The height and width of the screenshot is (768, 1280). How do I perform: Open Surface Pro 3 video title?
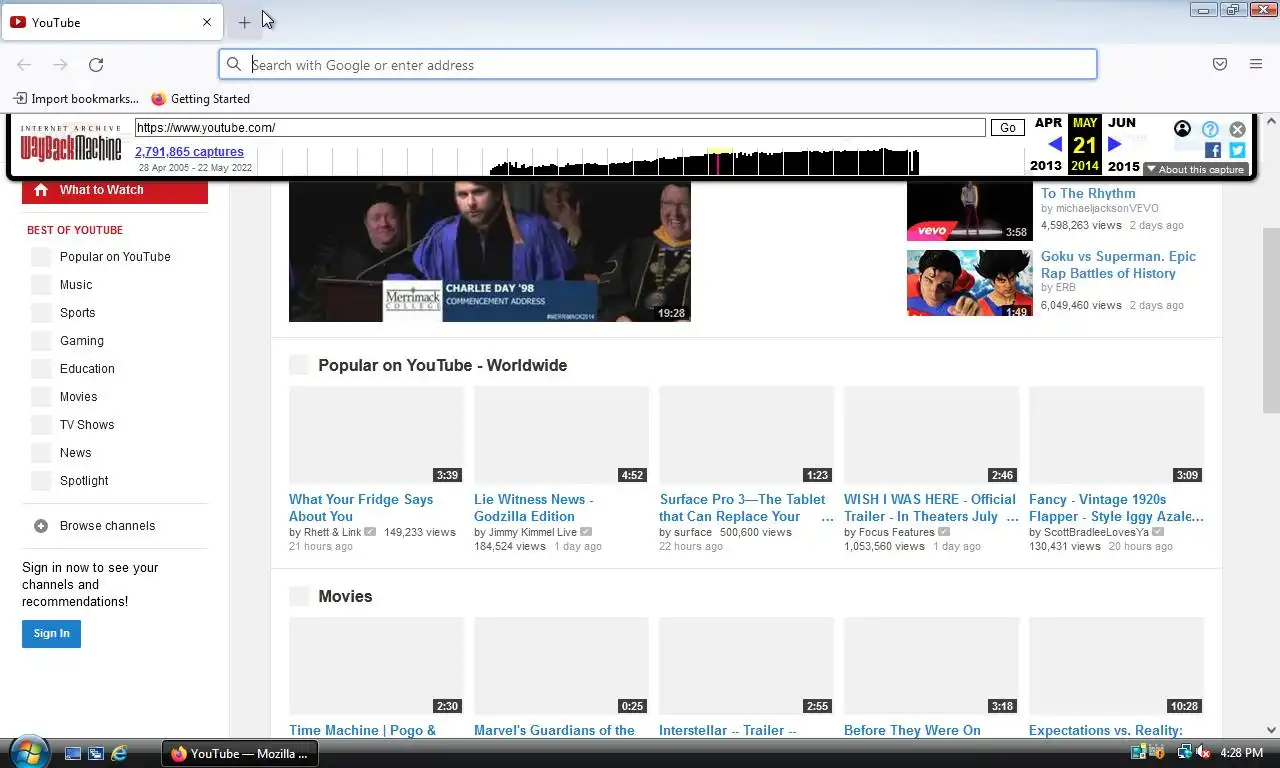[746, 508]
